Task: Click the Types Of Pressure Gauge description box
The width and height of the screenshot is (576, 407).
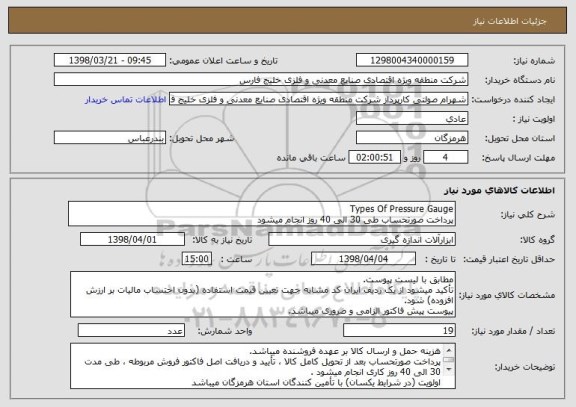Action: click(x=262, y=214)
